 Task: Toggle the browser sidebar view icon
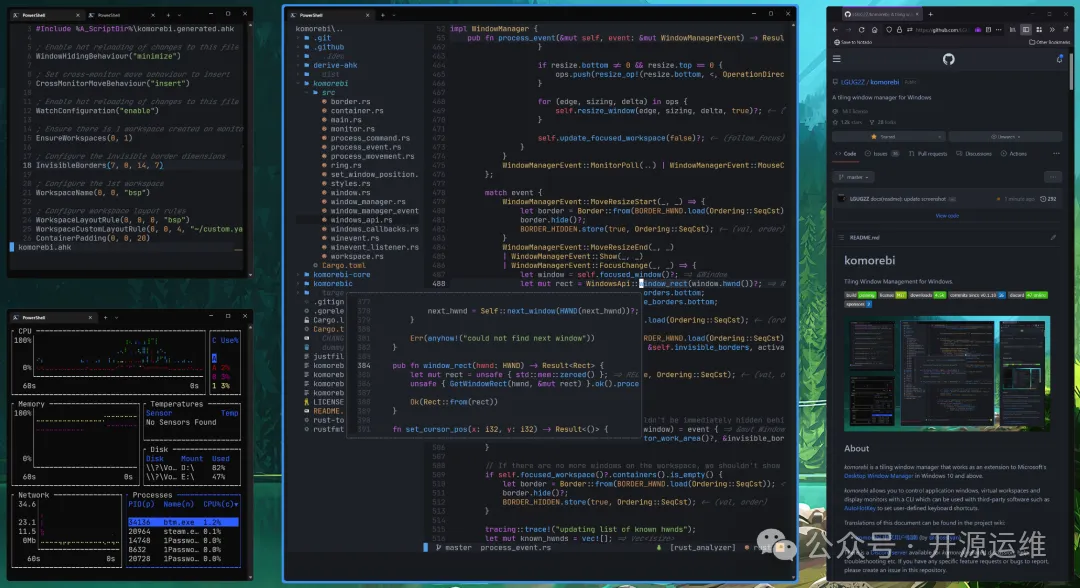point(1028,30)
